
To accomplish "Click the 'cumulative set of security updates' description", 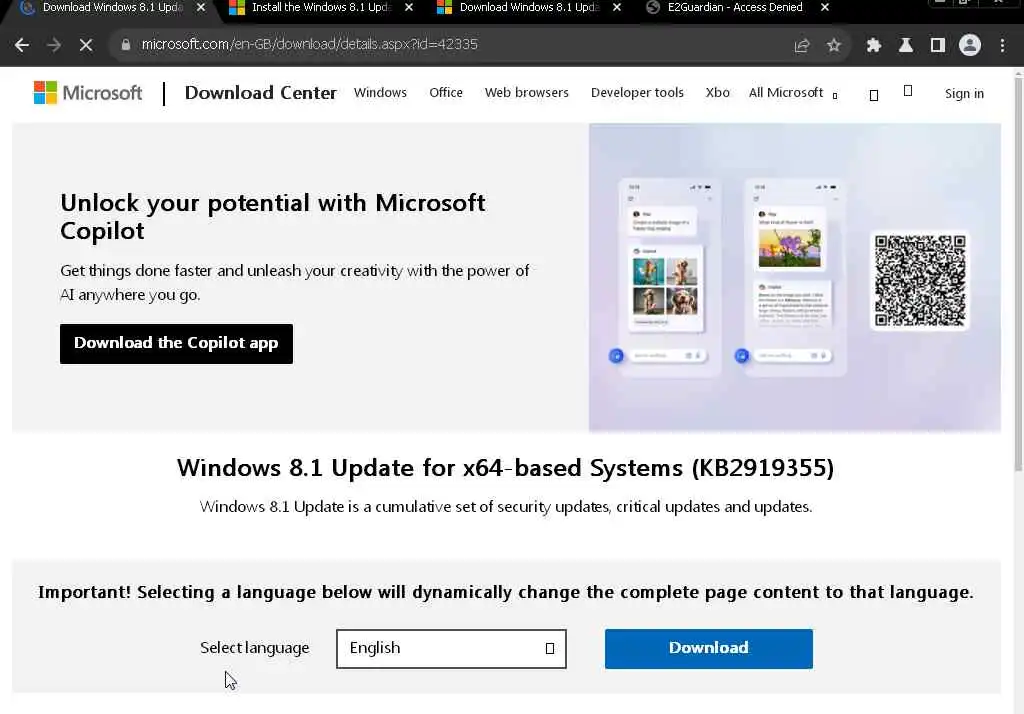I will [505, 507].
